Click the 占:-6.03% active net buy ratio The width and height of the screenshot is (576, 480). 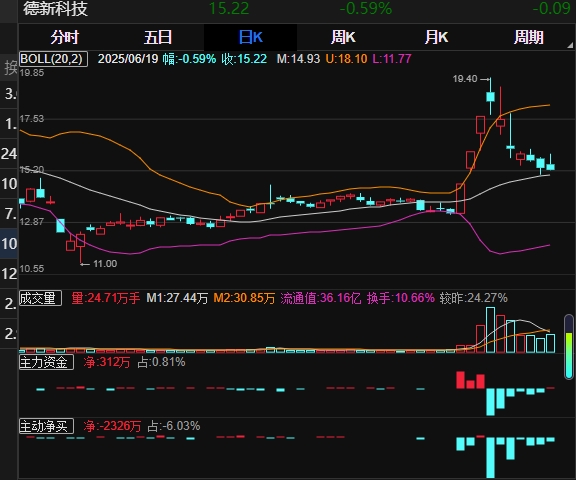pyautogui.click(x=174, y=426)
